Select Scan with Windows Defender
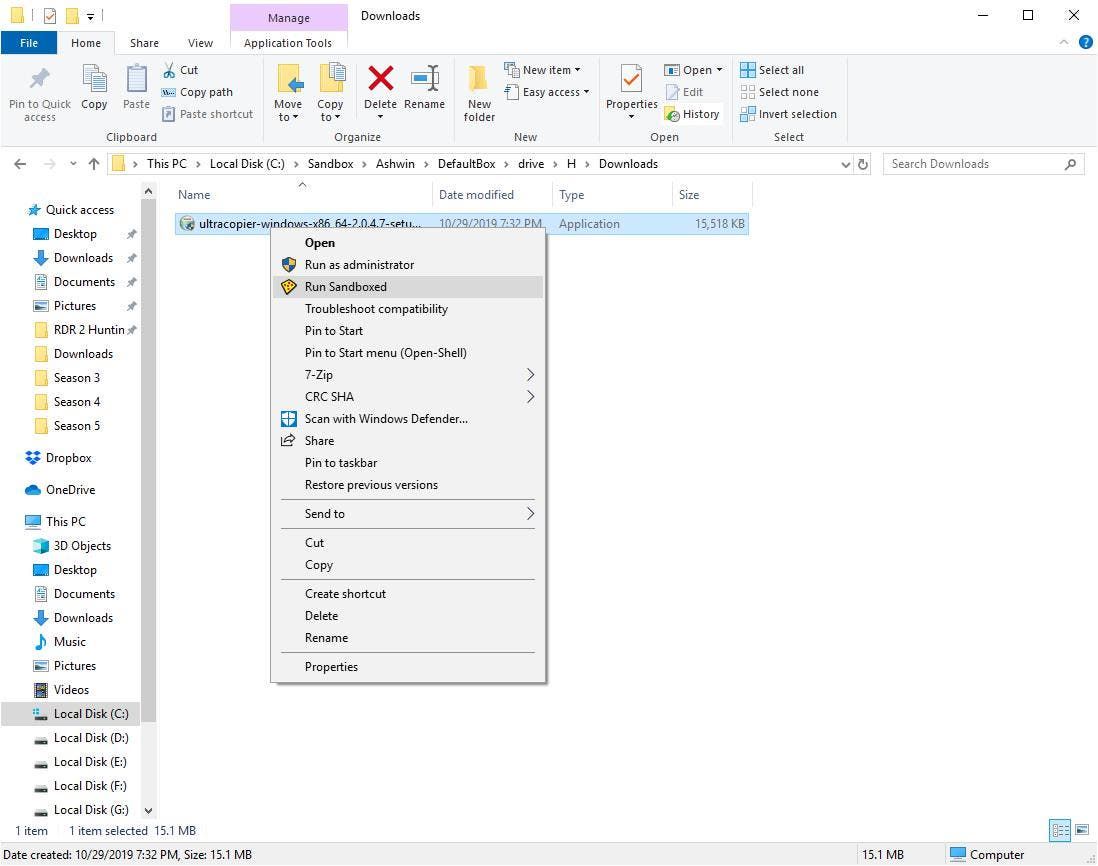This screenshot has height=866, width=1098. pos(408,419)
